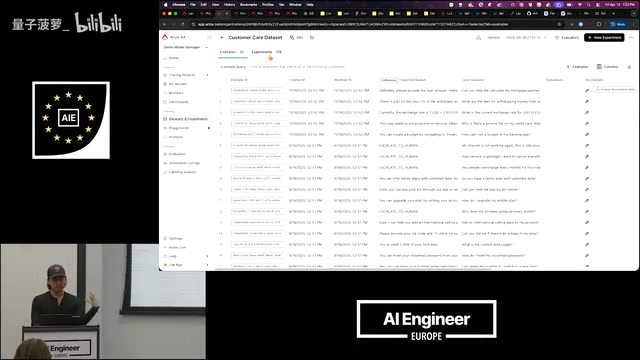This screenshot has width=640, height=360.
Task: Click the Evaluators button in header
Action: click(567, 38)
